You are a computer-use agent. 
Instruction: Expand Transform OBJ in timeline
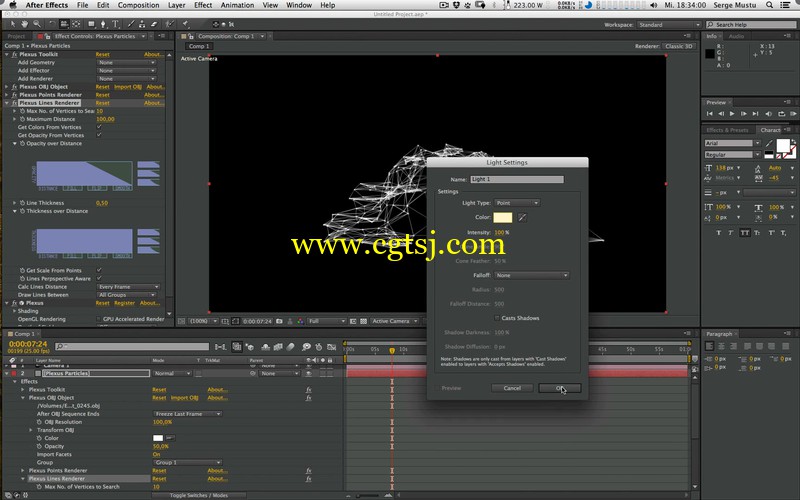coord(31,430)
